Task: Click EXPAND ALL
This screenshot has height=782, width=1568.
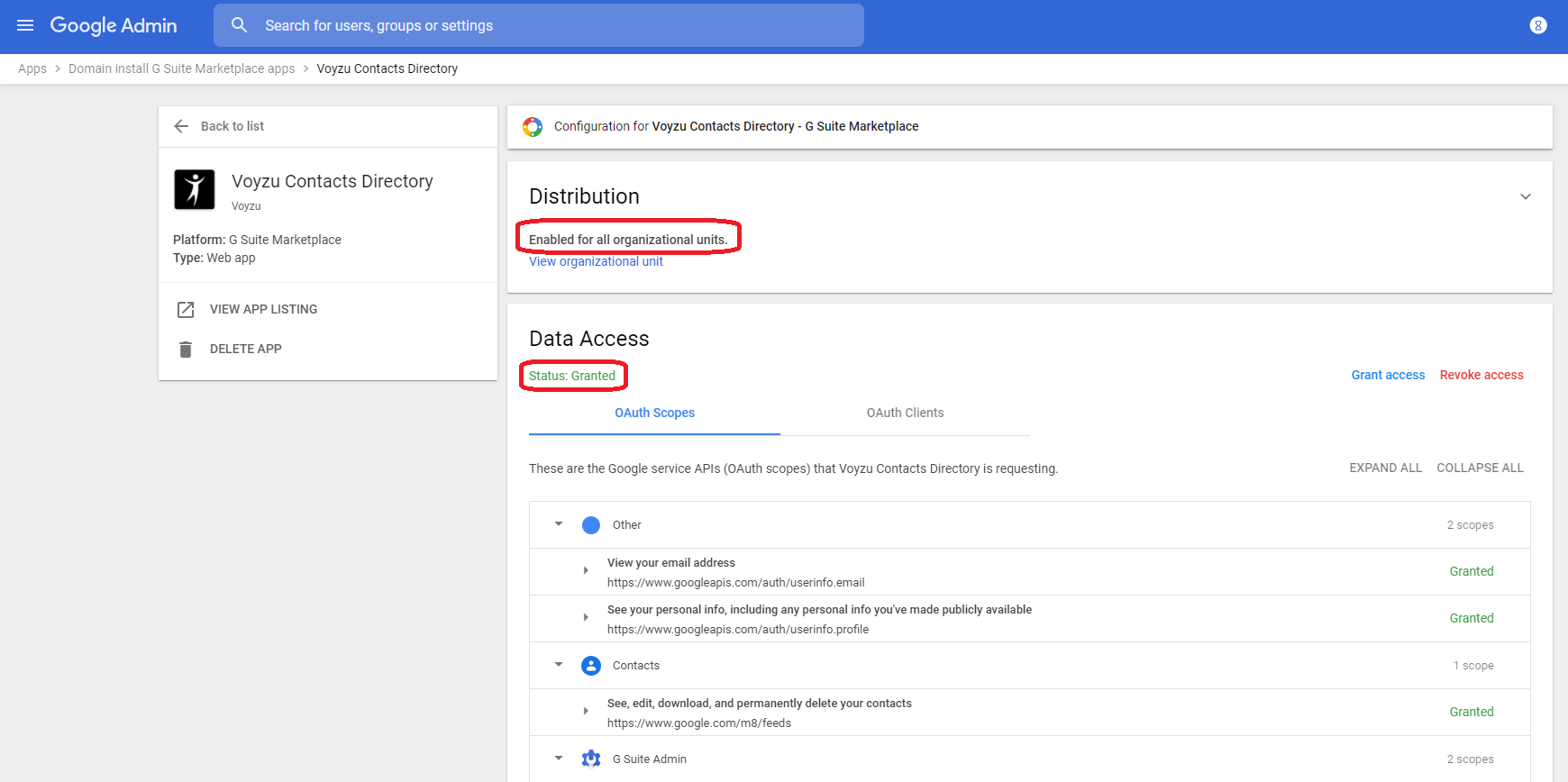Action: (1385, 468)
